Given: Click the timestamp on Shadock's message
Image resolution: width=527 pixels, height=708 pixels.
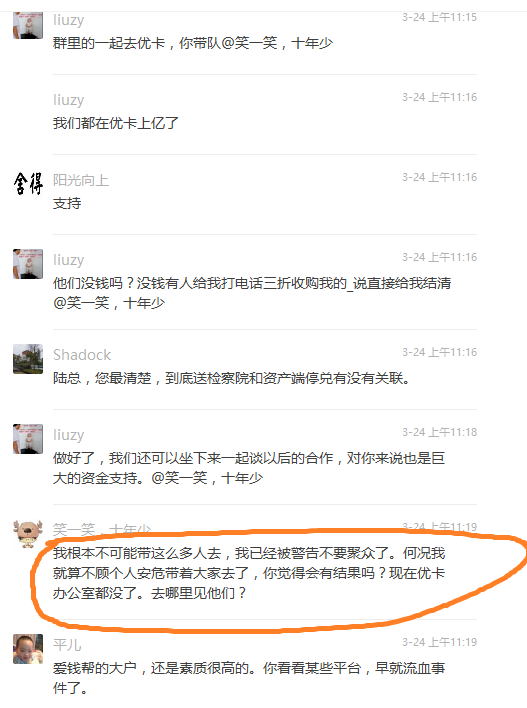Looking at the screenshot, I should 439,352.
